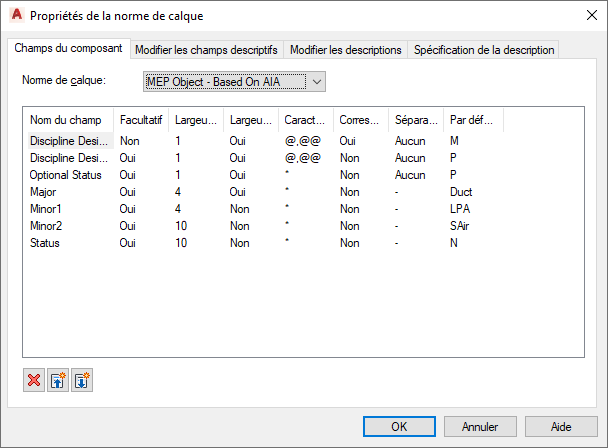This screenshot has height=448, width=608.
Task: Click the Facultatif column header
Action: point(141,120)
